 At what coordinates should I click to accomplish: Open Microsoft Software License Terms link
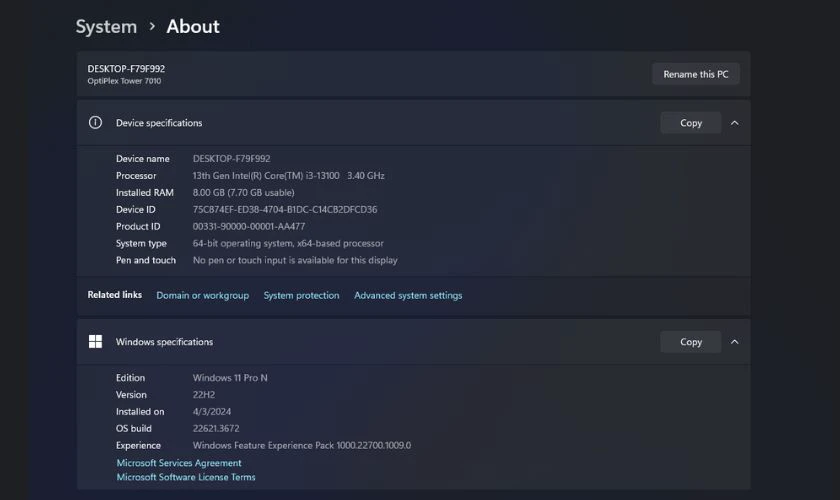click(186, 477)
